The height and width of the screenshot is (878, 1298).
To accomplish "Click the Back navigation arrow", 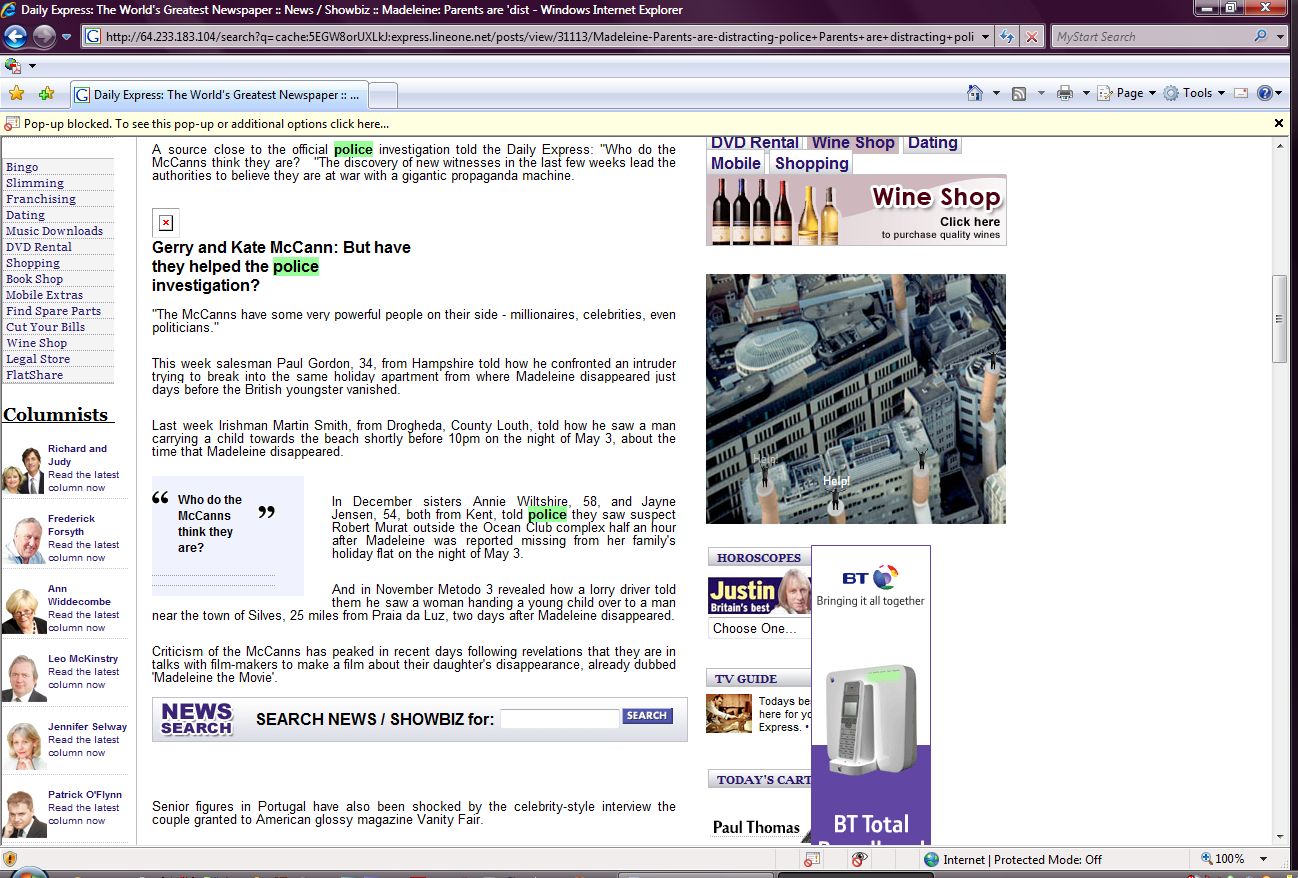I will point(15,37).
